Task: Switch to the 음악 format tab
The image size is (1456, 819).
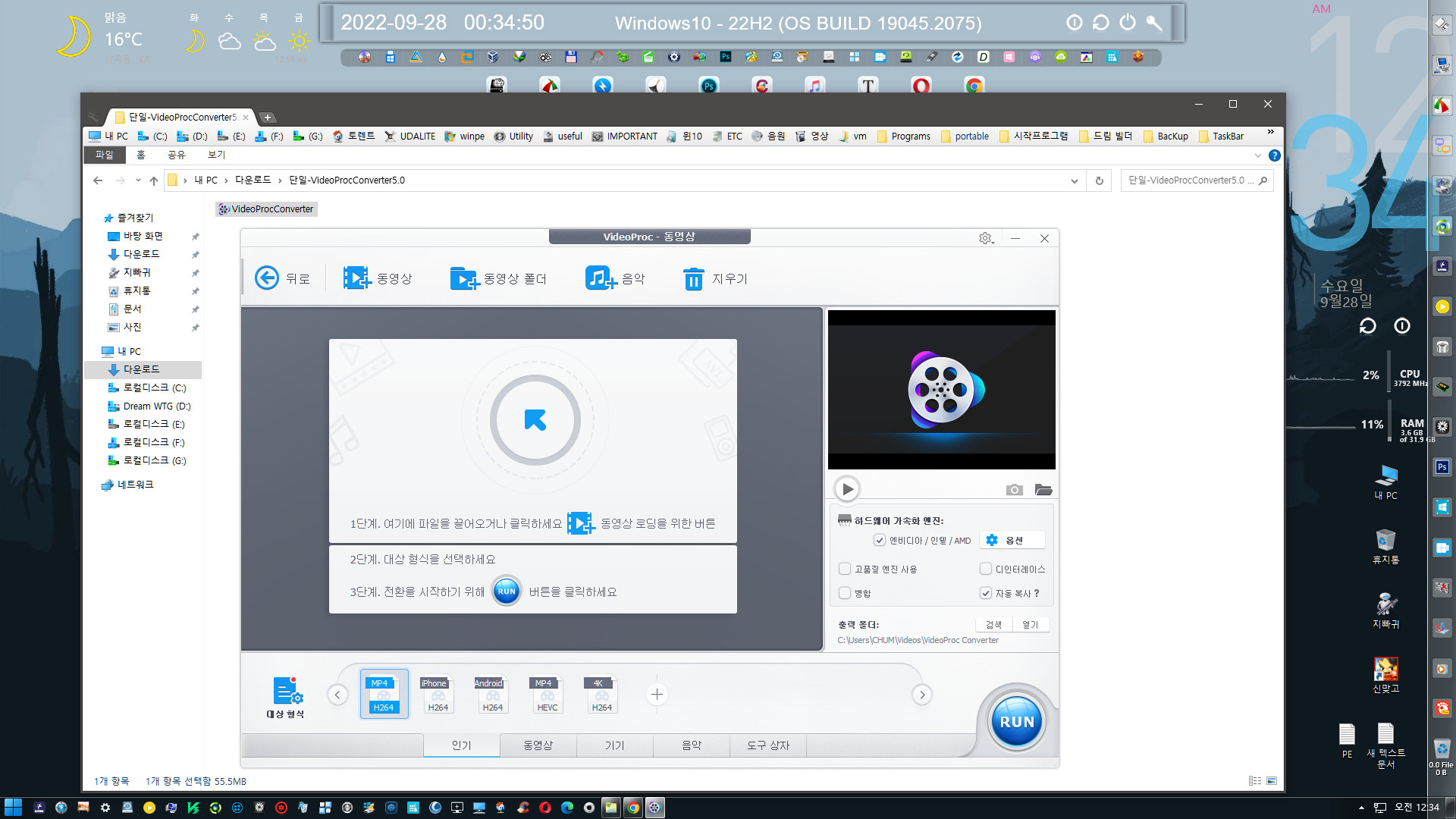Action: [691, 745]
